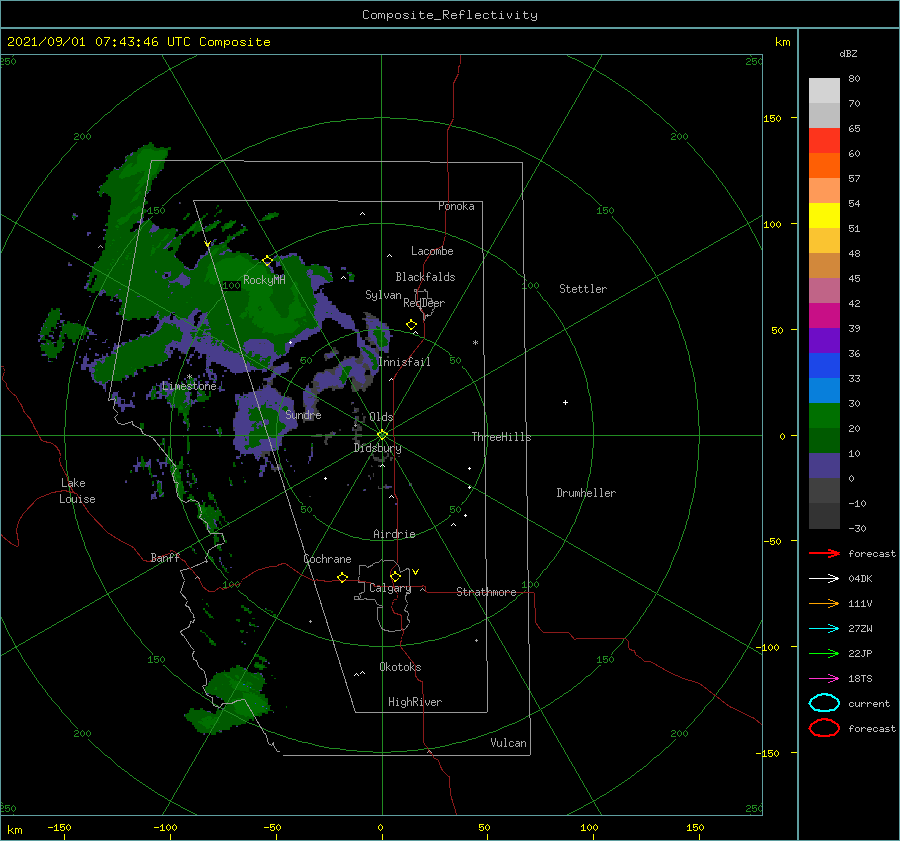The image size is (900, 841).
Task: Click the Innisfail label
Action: (x=404, y=362)
